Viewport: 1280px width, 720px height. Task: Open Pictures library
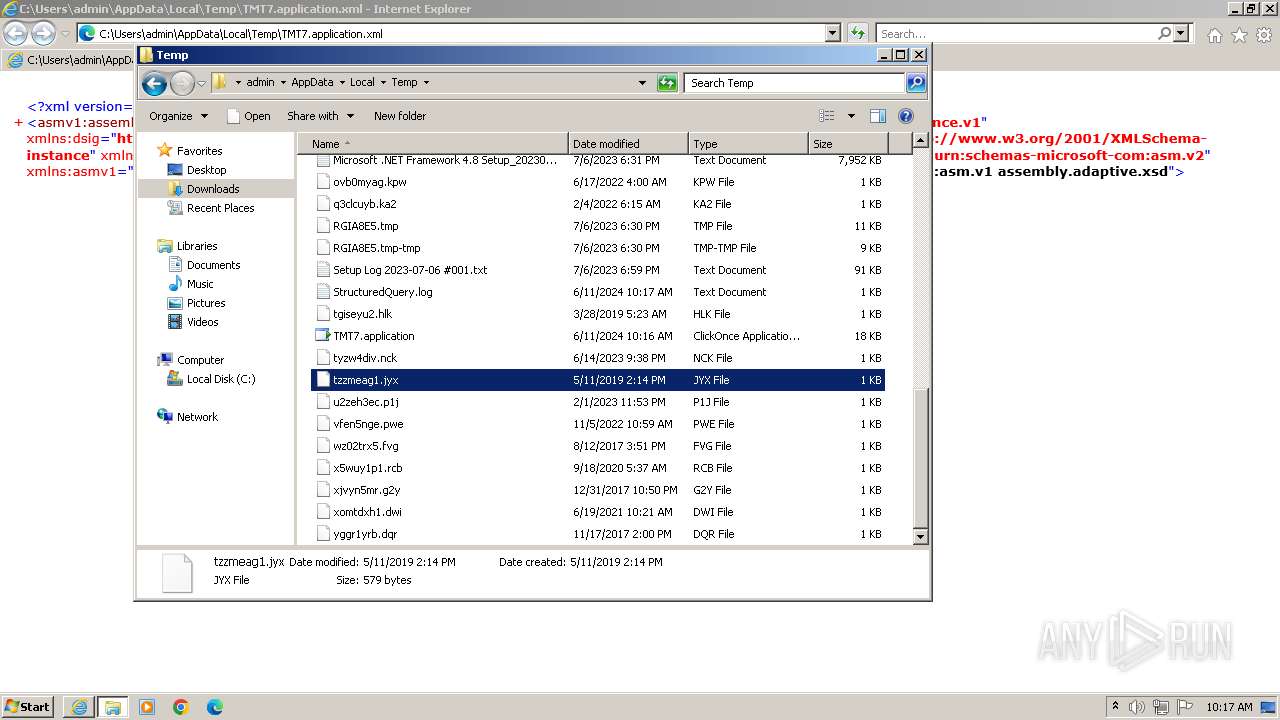pyautogui.click(x=206, y=303)
